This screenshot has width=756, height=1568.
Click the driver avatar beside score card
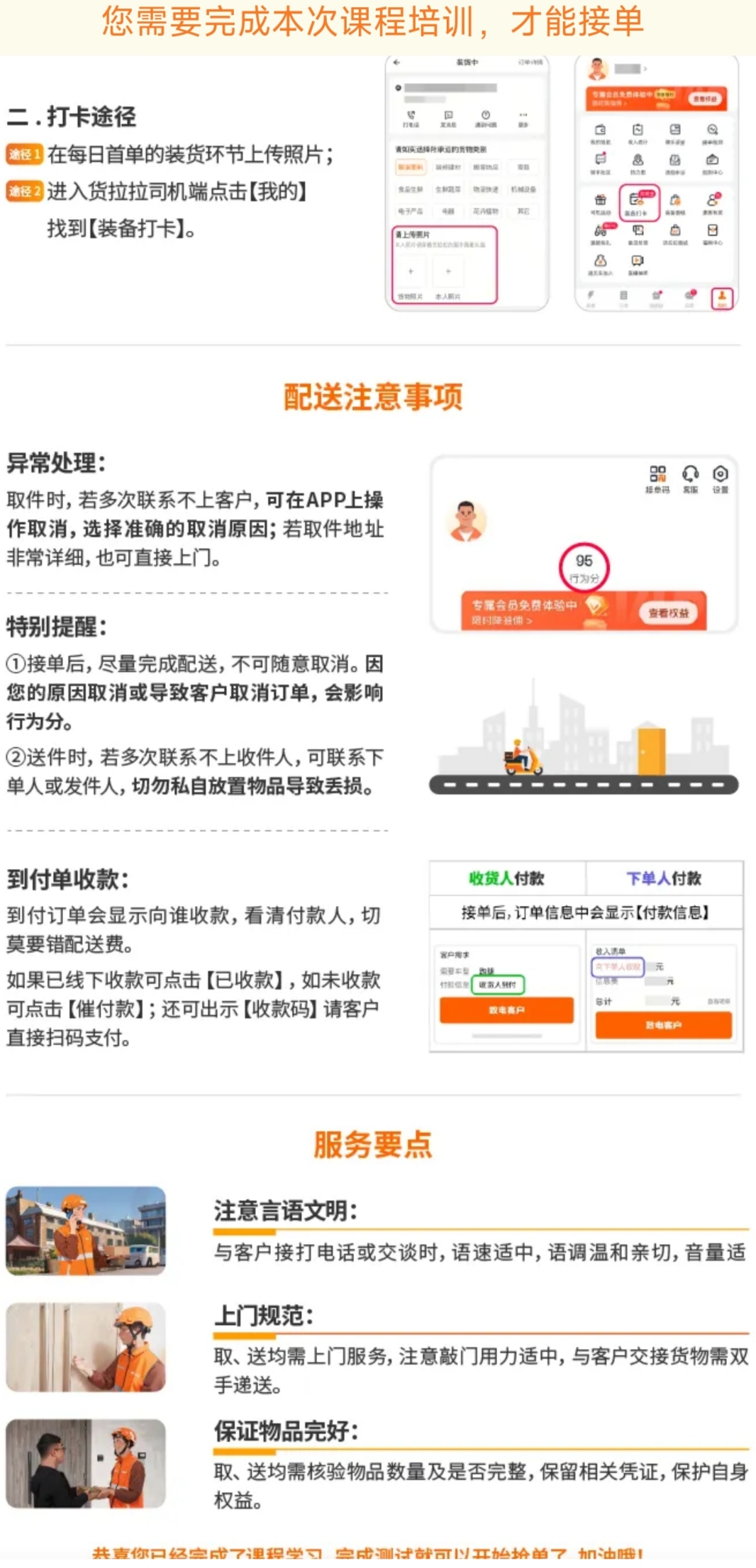(x=466, y=522)
